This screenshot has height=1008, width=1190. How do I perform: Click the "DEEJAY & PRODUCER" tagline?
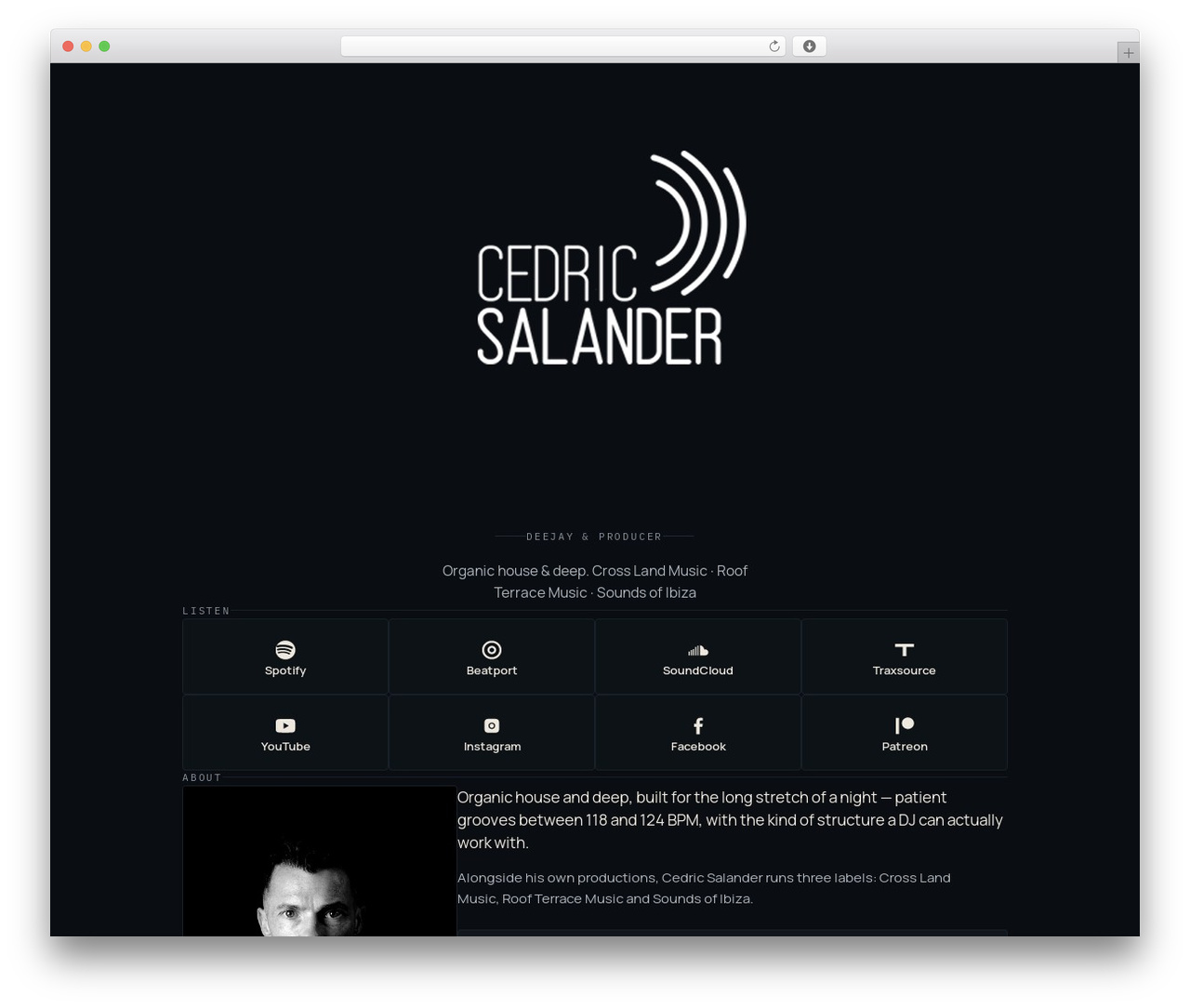pyautogui.click(x=594, y=537)
